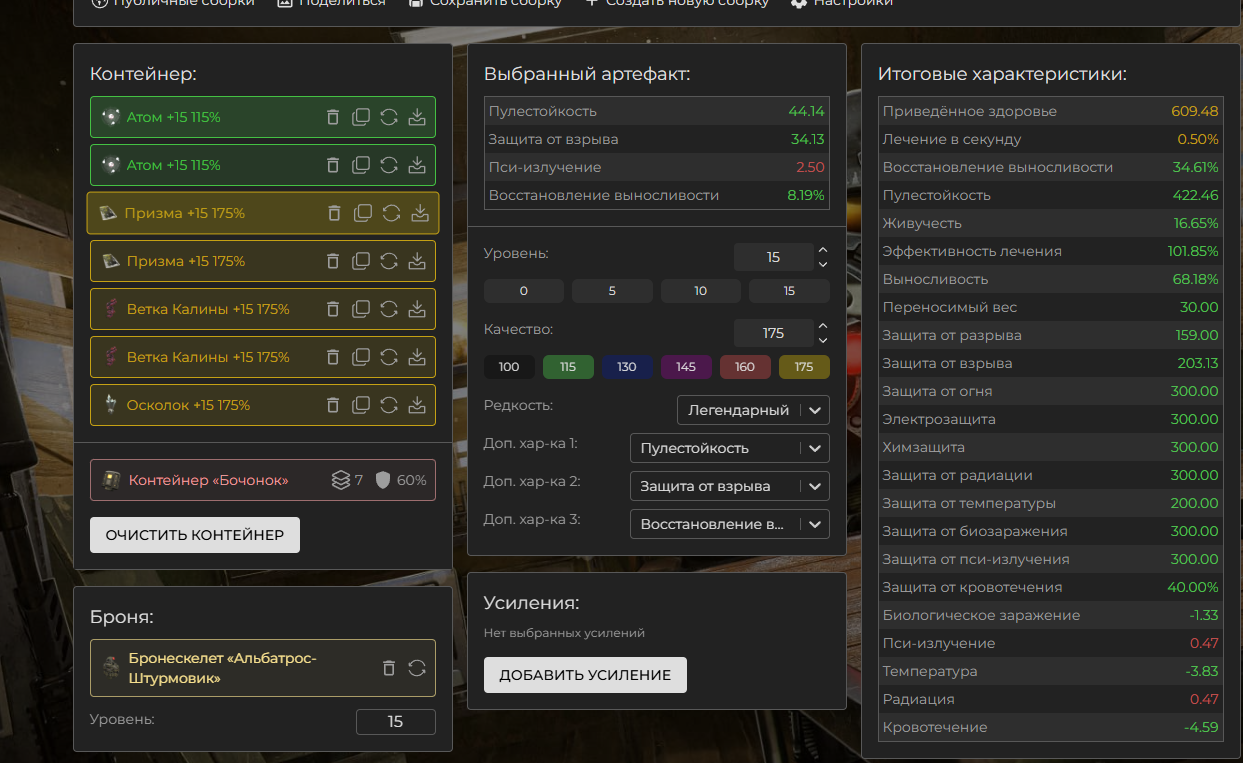
Task: Increase Качество with the up arrow
Action: (823, 326)
